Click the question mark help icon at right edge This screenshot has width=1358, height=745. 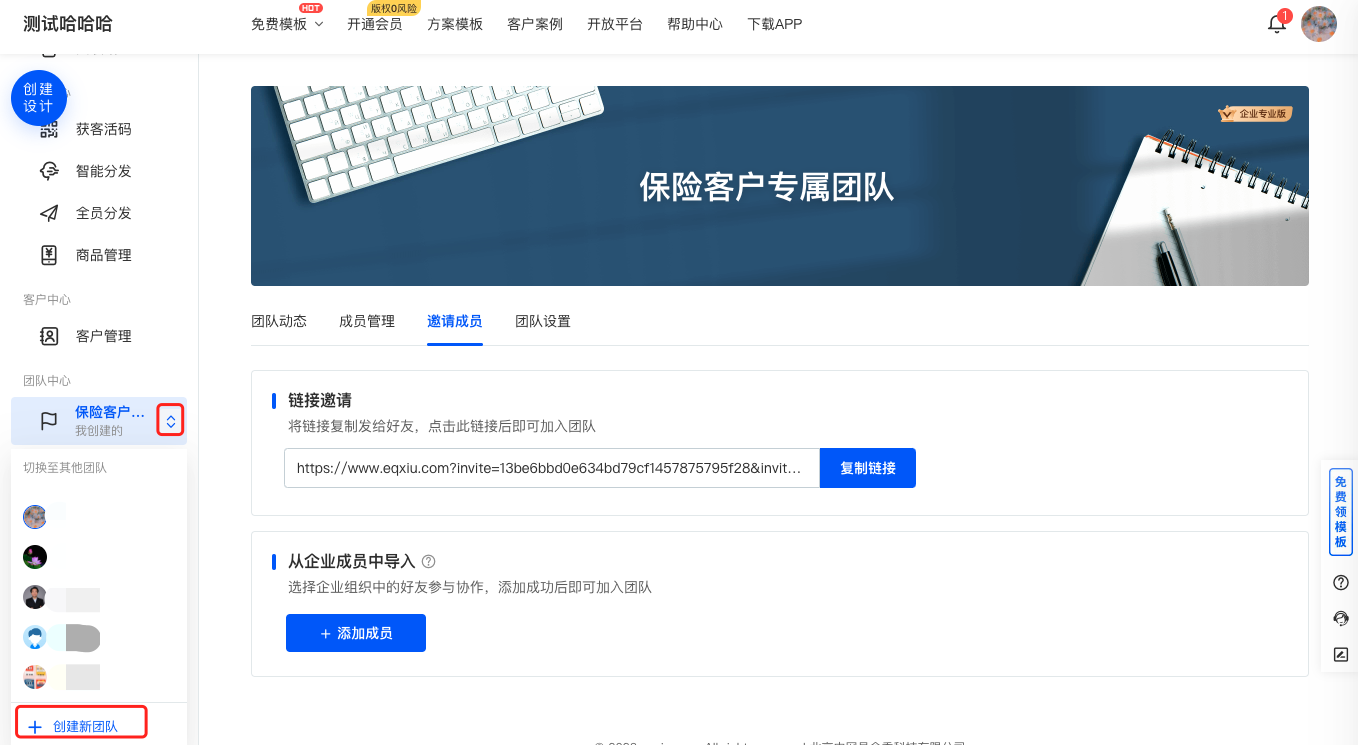(x=1341, y=583)
